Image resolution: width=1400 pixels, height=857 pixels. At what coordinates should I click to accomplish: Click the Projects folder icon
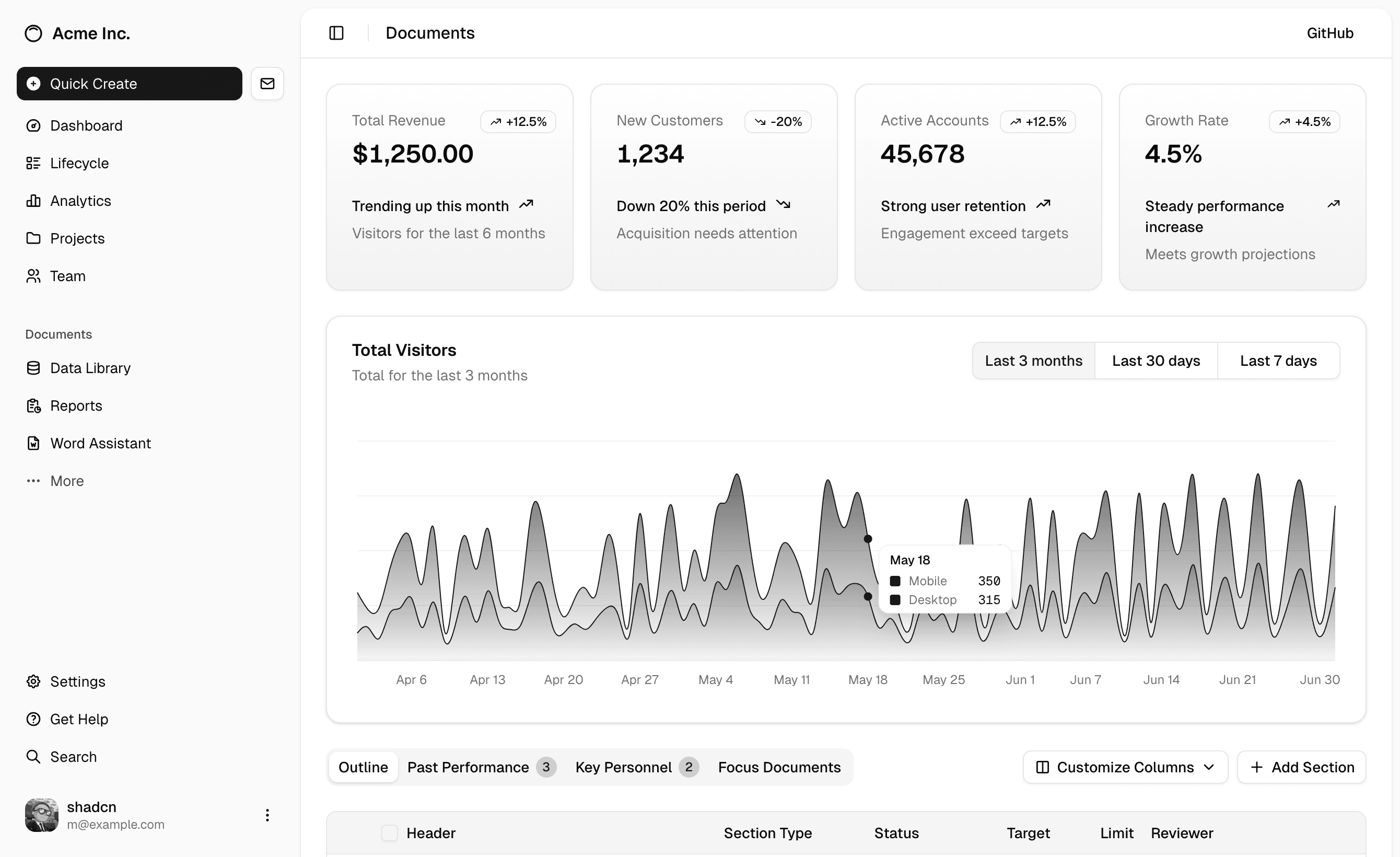(x=33, y=238)
